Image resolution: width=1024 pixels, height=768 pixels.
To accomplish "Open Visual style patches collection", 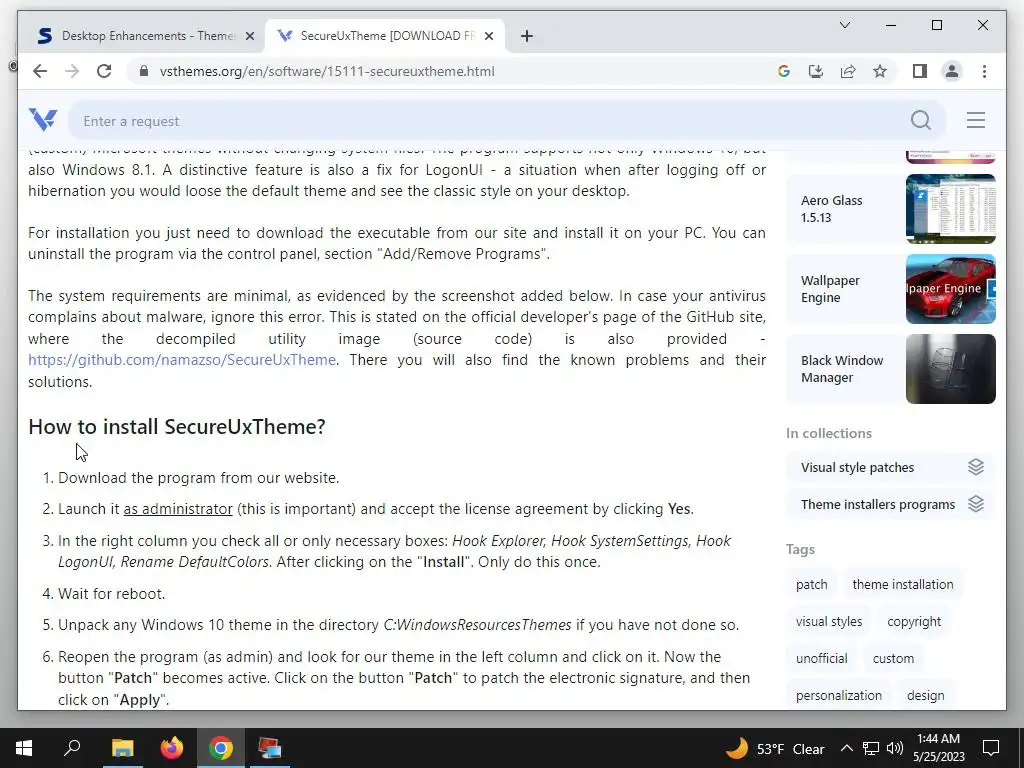I will pyautogui.click(x=891, y=467).
